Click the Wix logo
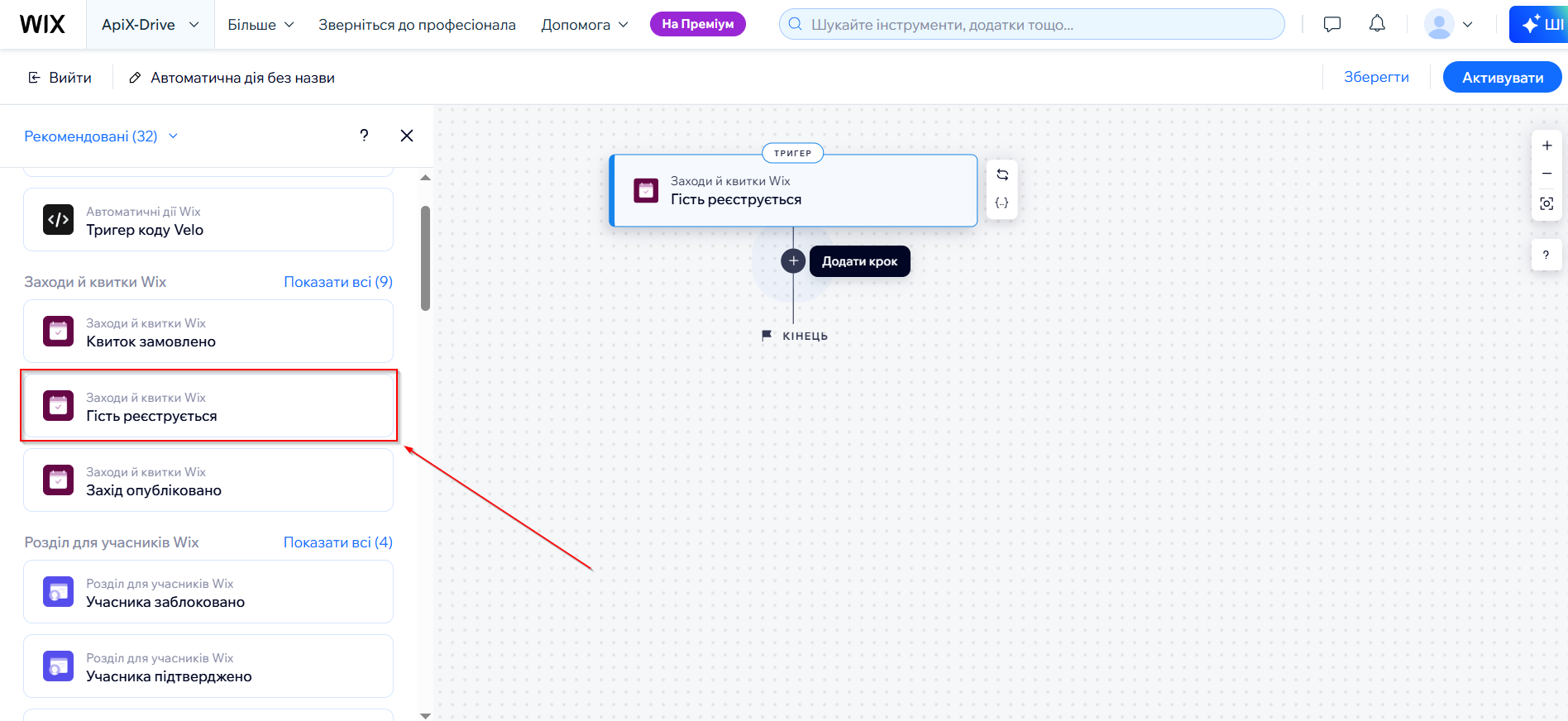 point(42,24)
